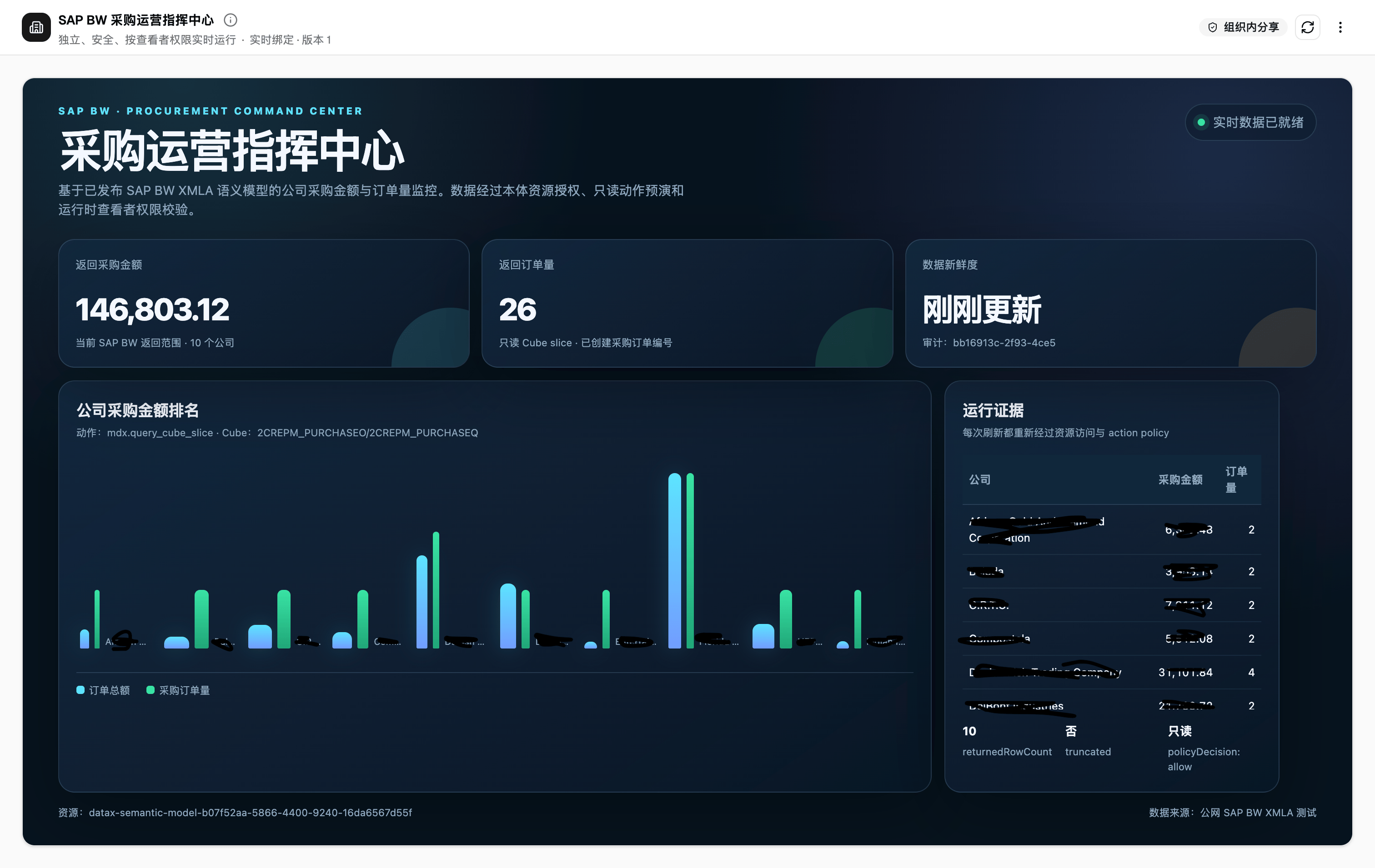Click the returnedRowCount value 10
1375x868 pixels.
click(969, 730)
